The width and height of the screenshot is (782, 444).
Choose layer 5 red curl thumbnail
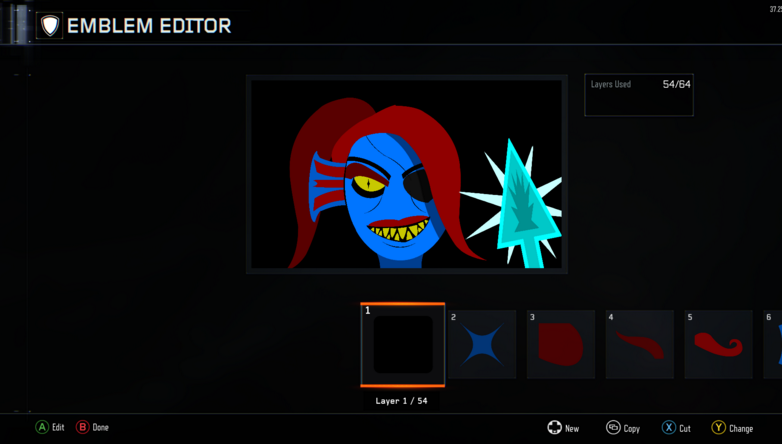[x=718, y=345]
